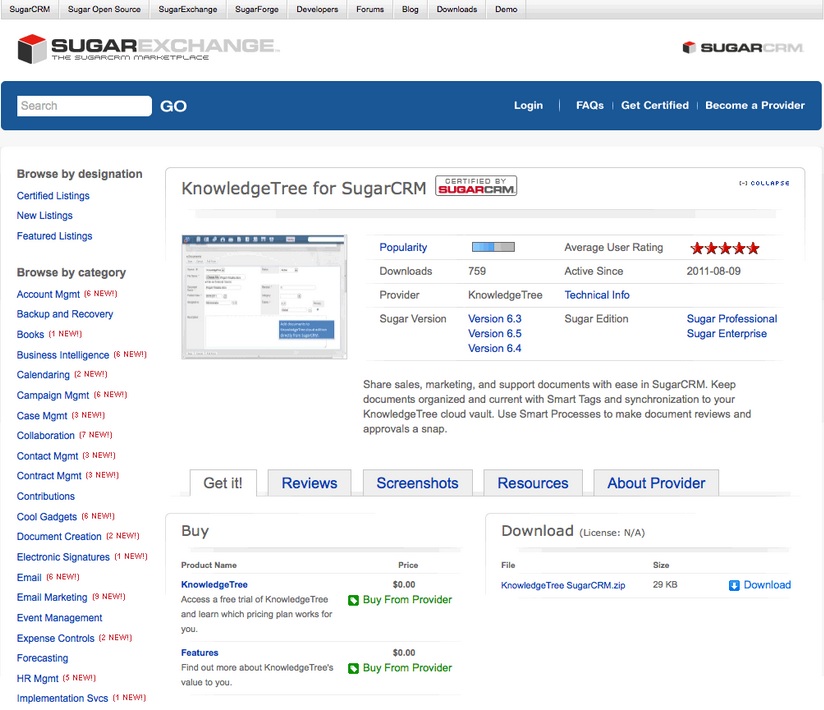Click the blue Download arrow icon

tap(734, 585)
